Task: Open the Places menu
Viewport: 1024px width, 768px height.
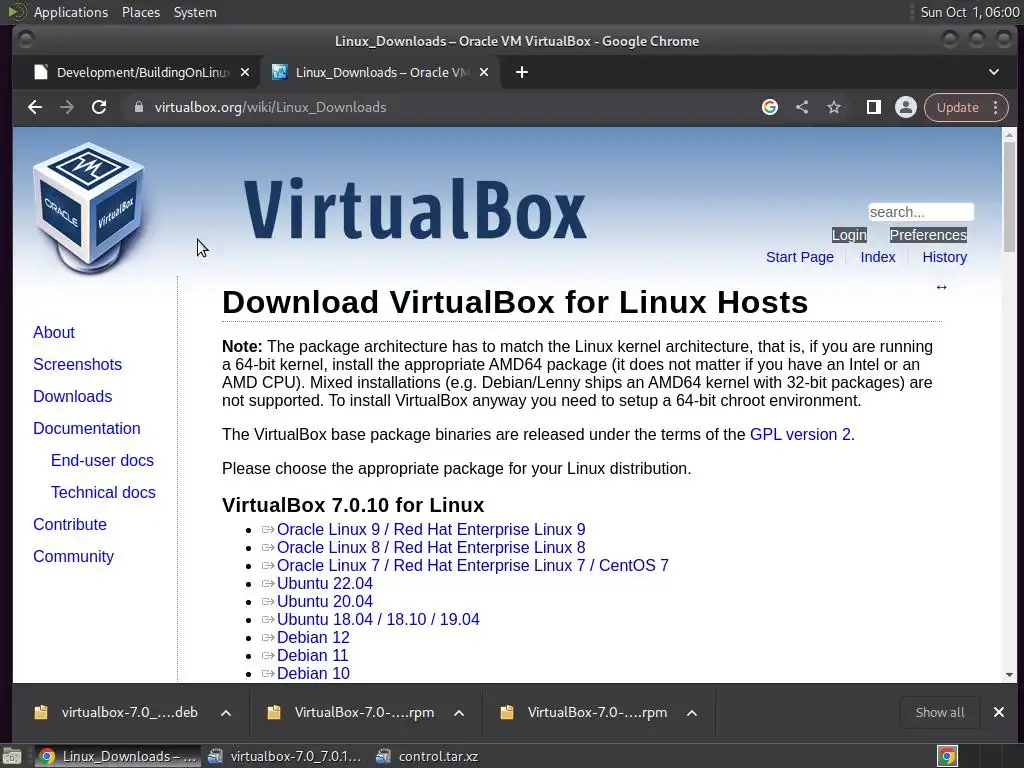Action: pyautogui.click(x=140, y=12)
